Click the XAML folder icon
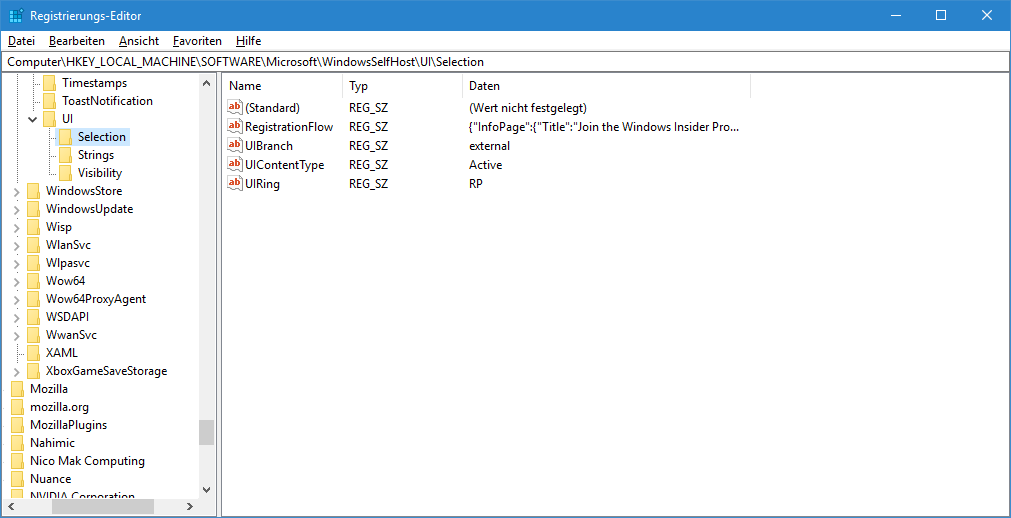Image resolution: width=1011 pixels, height=518 pixels. pos(34,354)
